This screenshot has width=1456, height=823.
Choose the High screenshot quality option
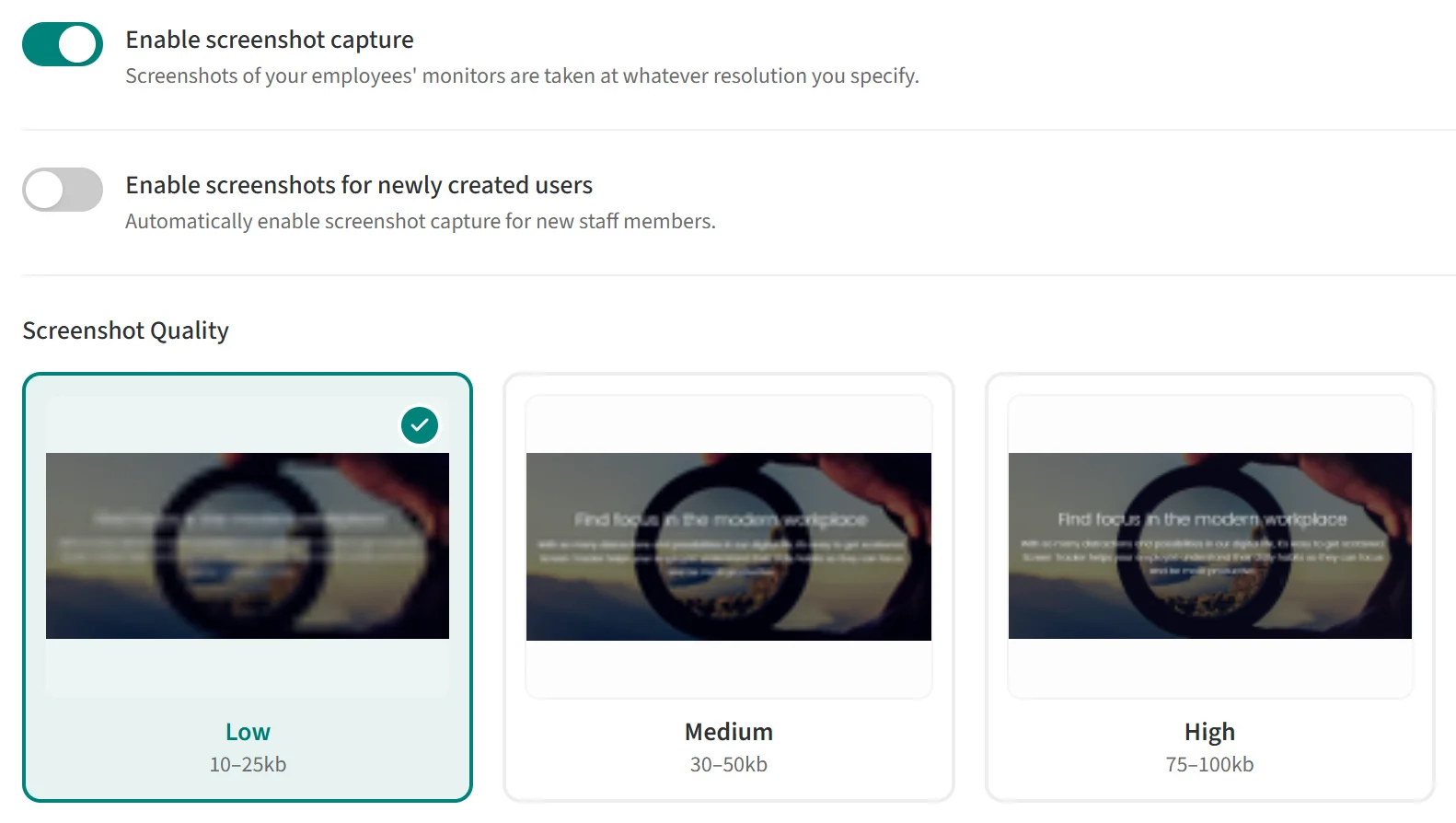(x=1209, y=587)
